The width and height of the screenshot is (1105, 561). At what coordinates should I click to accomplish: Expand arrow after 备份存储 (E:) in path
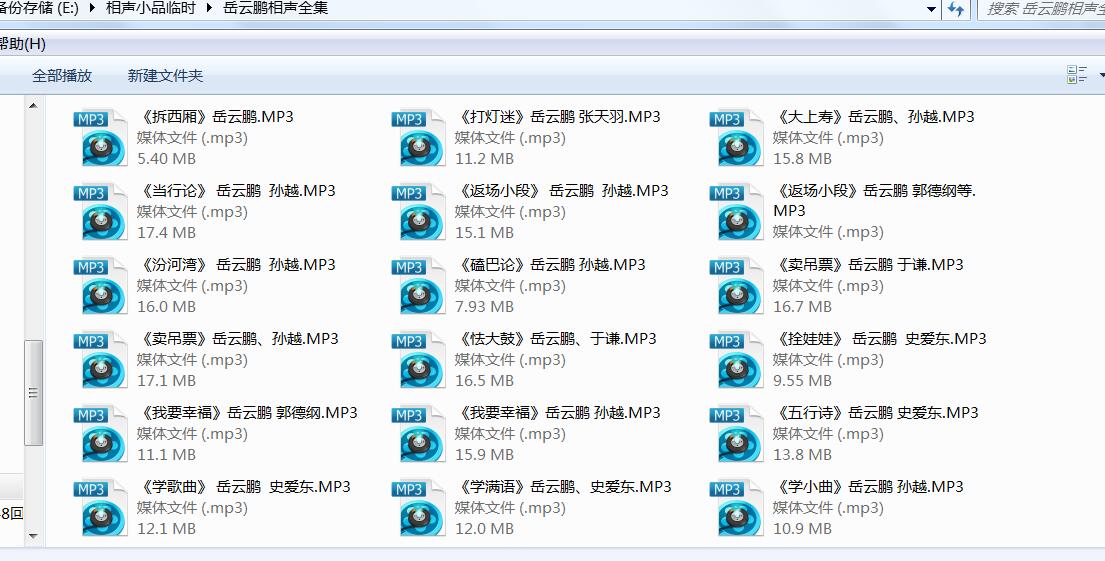pyautogui.click(x=92, y=9)
